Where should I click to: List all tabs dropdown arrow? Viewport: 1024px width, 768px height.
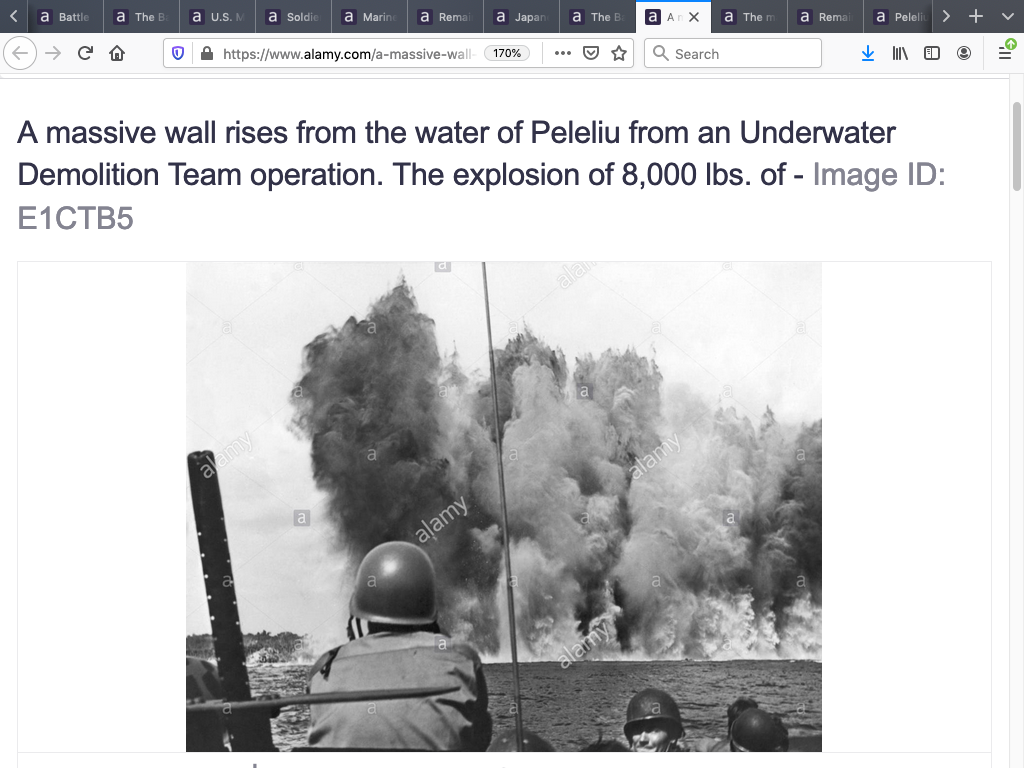1007,17
